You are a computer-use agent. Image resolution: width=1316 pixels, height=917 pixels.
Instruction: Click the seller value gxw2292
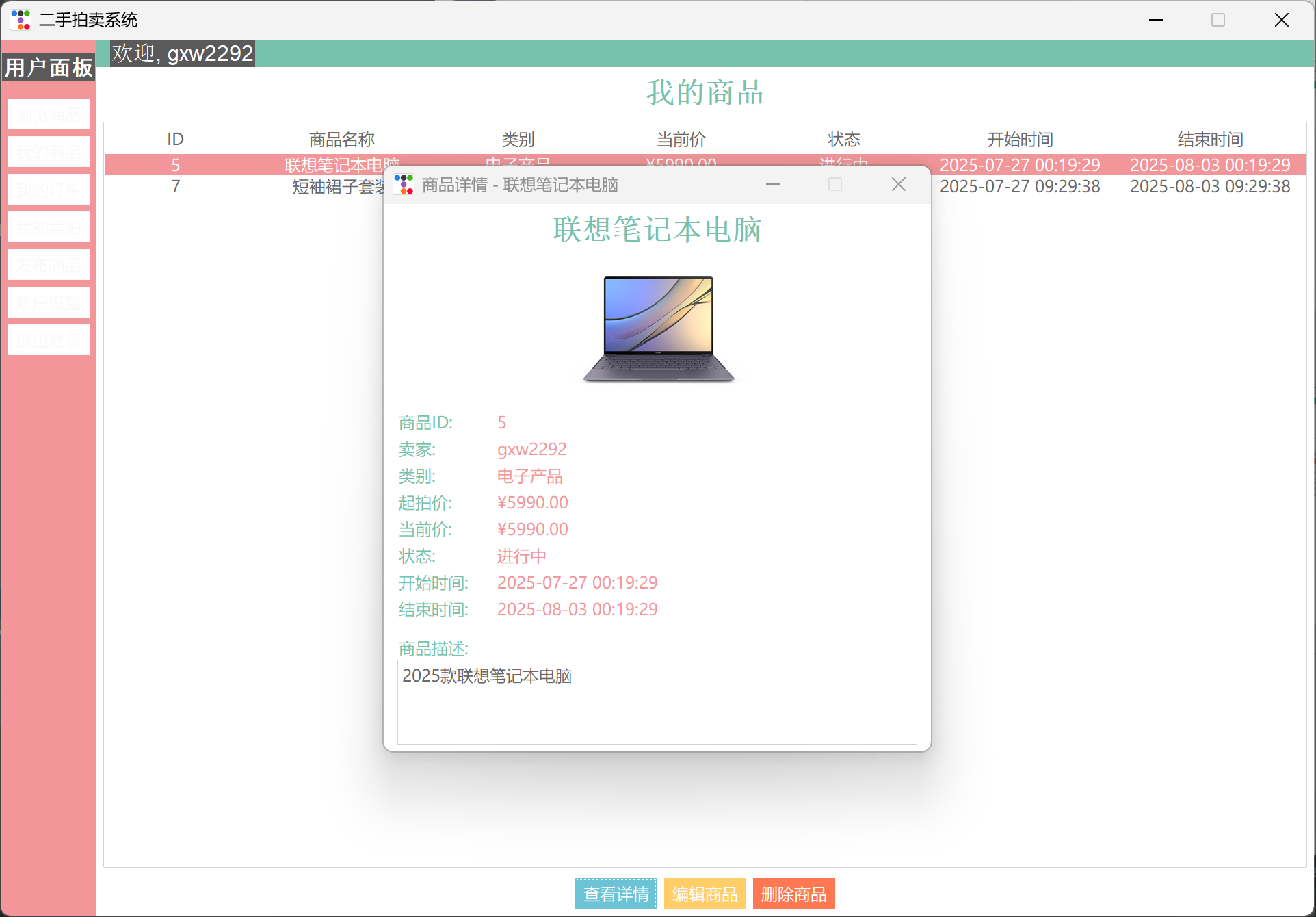[531, 450]
